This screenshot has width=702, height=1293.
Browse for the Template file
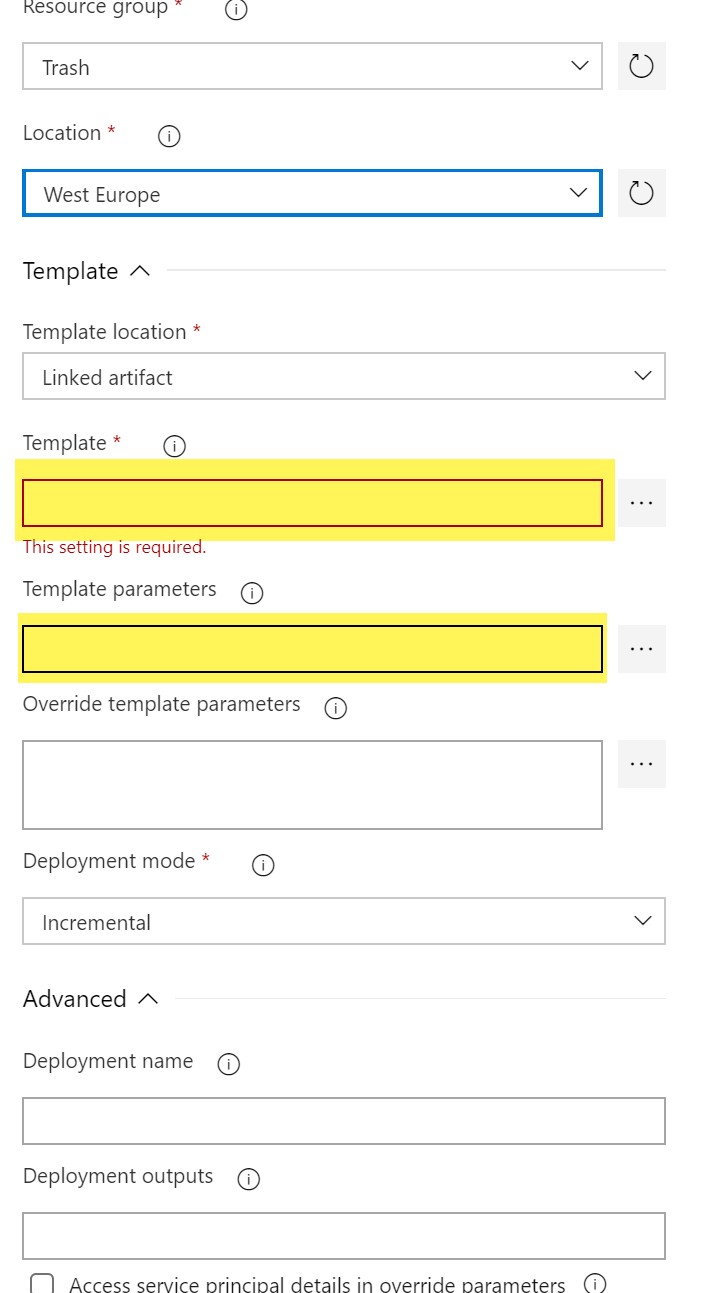641,503
